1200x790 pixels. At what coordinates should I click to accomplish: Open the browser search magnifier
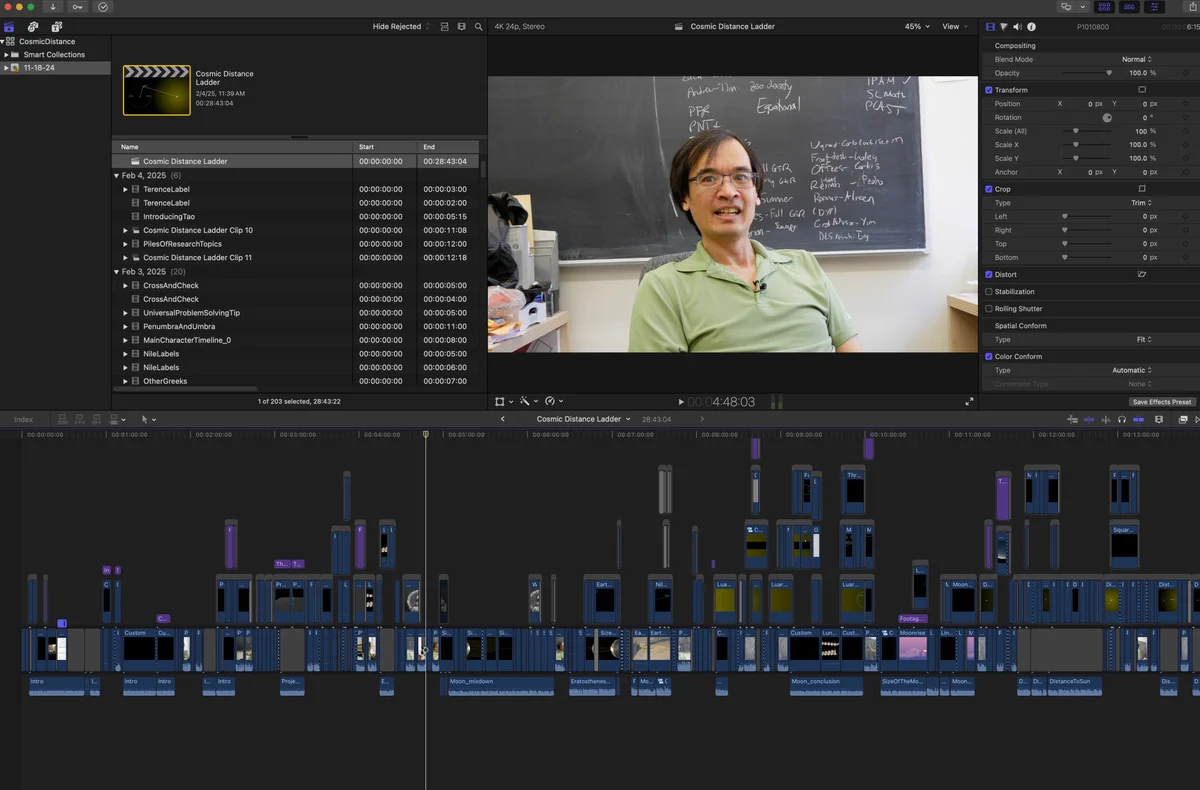(x=478, y=27)
